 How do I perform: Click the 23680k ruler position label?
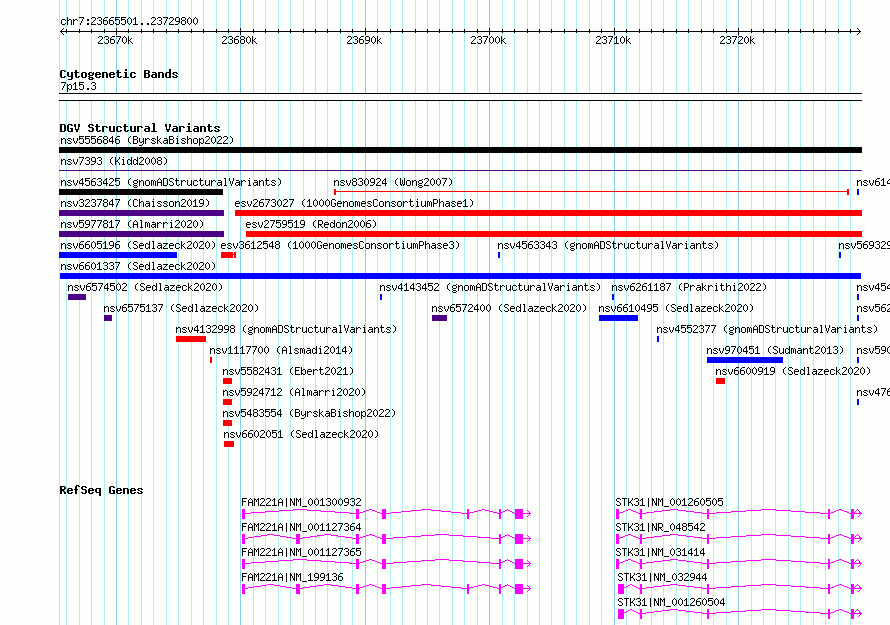coord(239,40)
